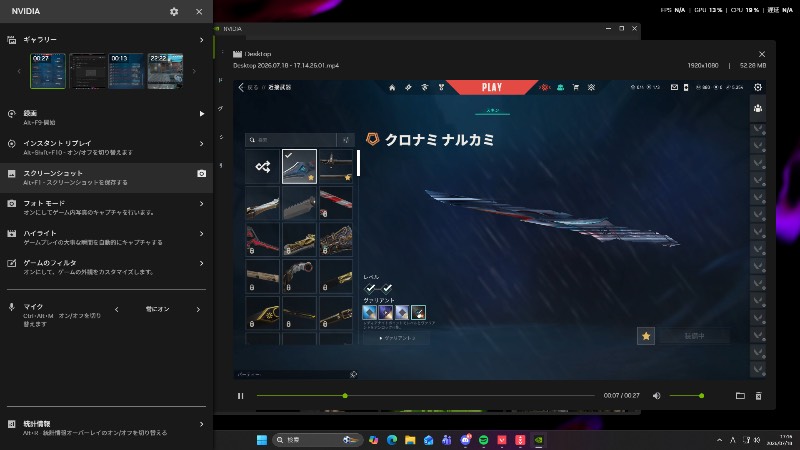
Task: Click the taskbar search box
Action: point(318,440)
